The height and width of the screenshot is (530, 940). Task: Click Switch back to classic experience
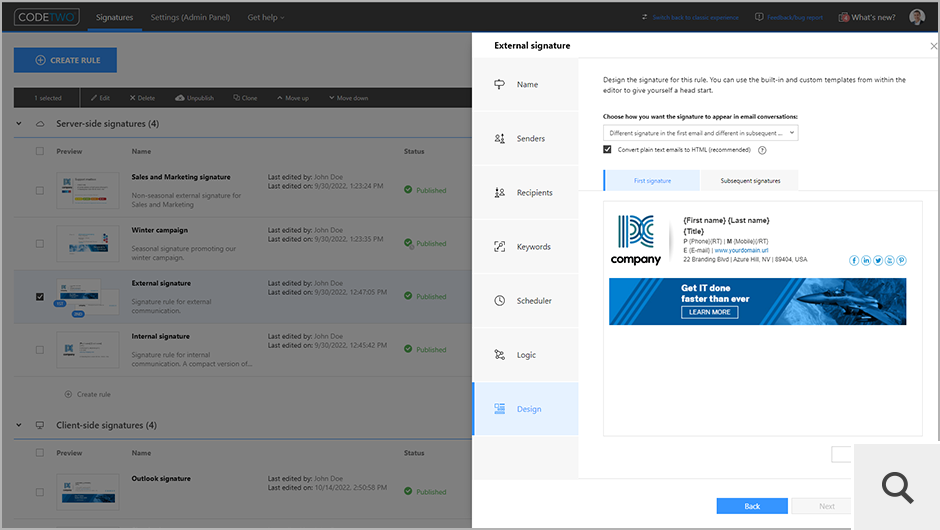695,17
